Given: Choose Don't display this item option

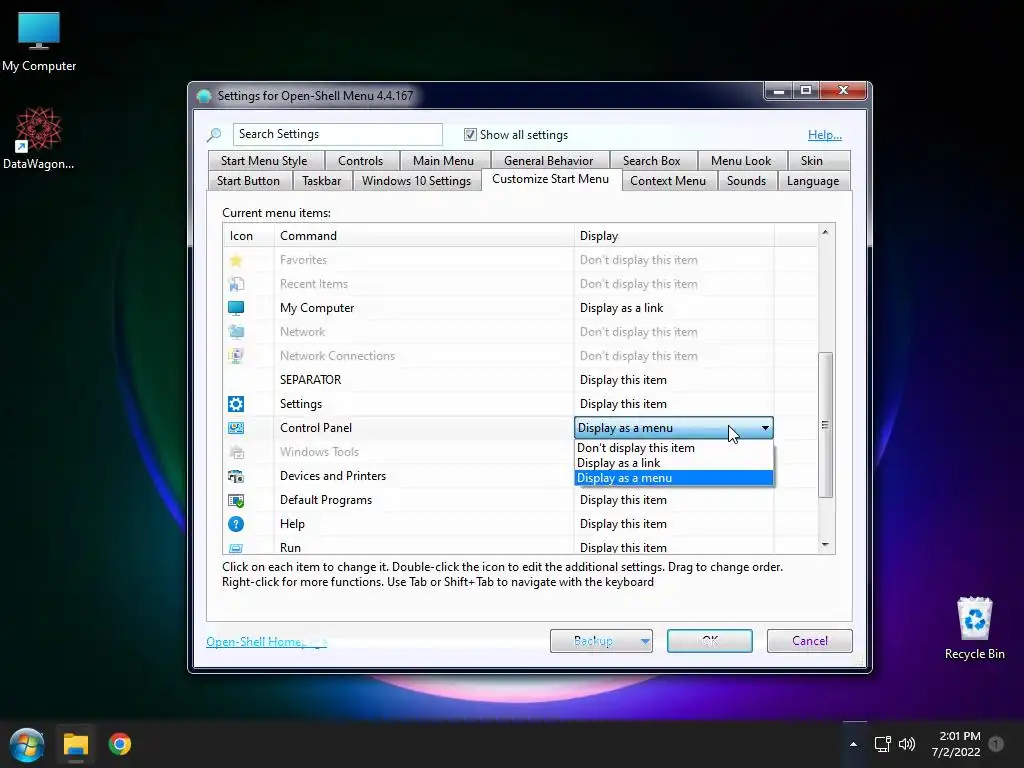Looking at the screenshot, I should pyautogui.click(x=673, y=448).
